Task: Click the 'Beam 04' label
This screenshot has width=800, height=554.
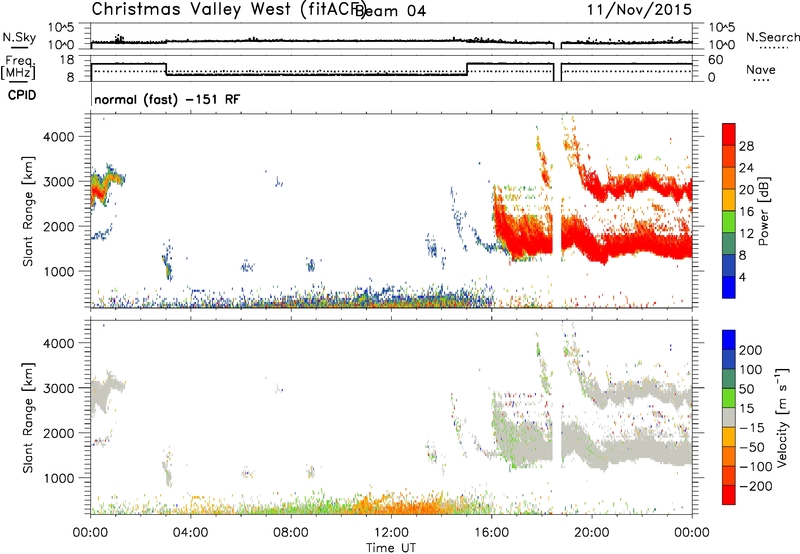Action: [x=390, y=11]
